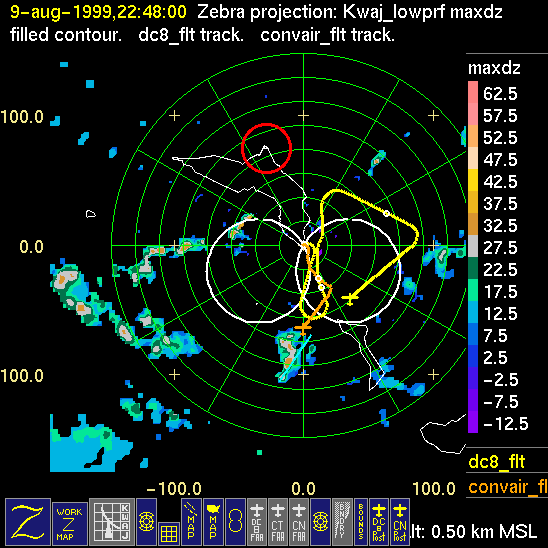The width and height of the screenshot is (548, 548).
Task: Click the maxdz color scale bar
Action: 473,257
